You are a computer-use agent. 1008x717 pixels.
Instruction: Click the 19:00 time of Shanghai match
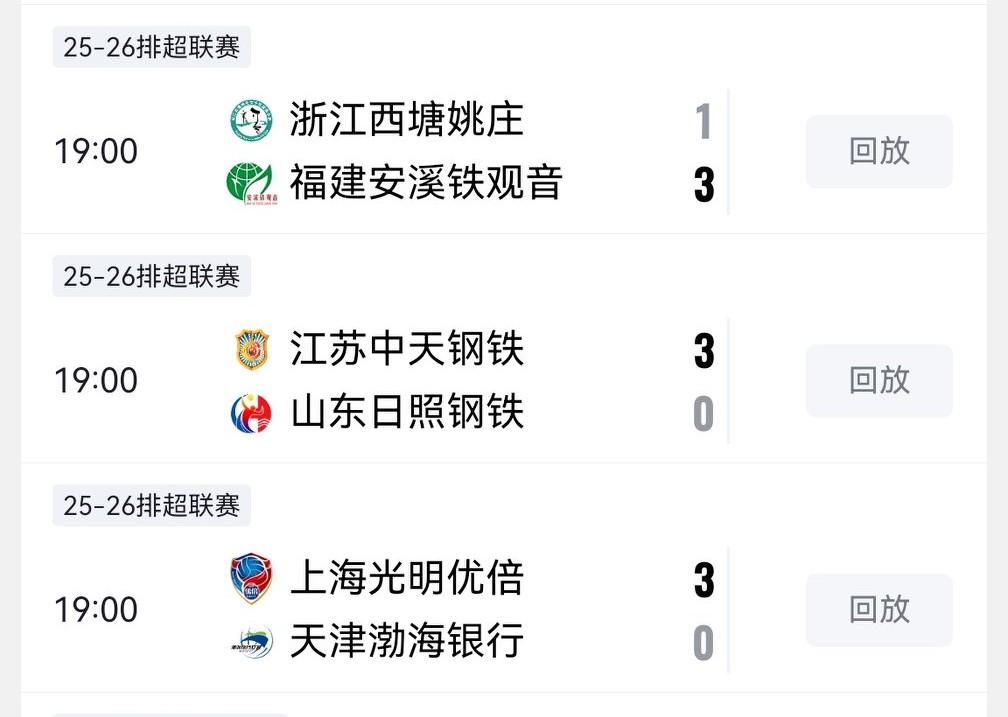pyautogui.click(x=96, y=609)
